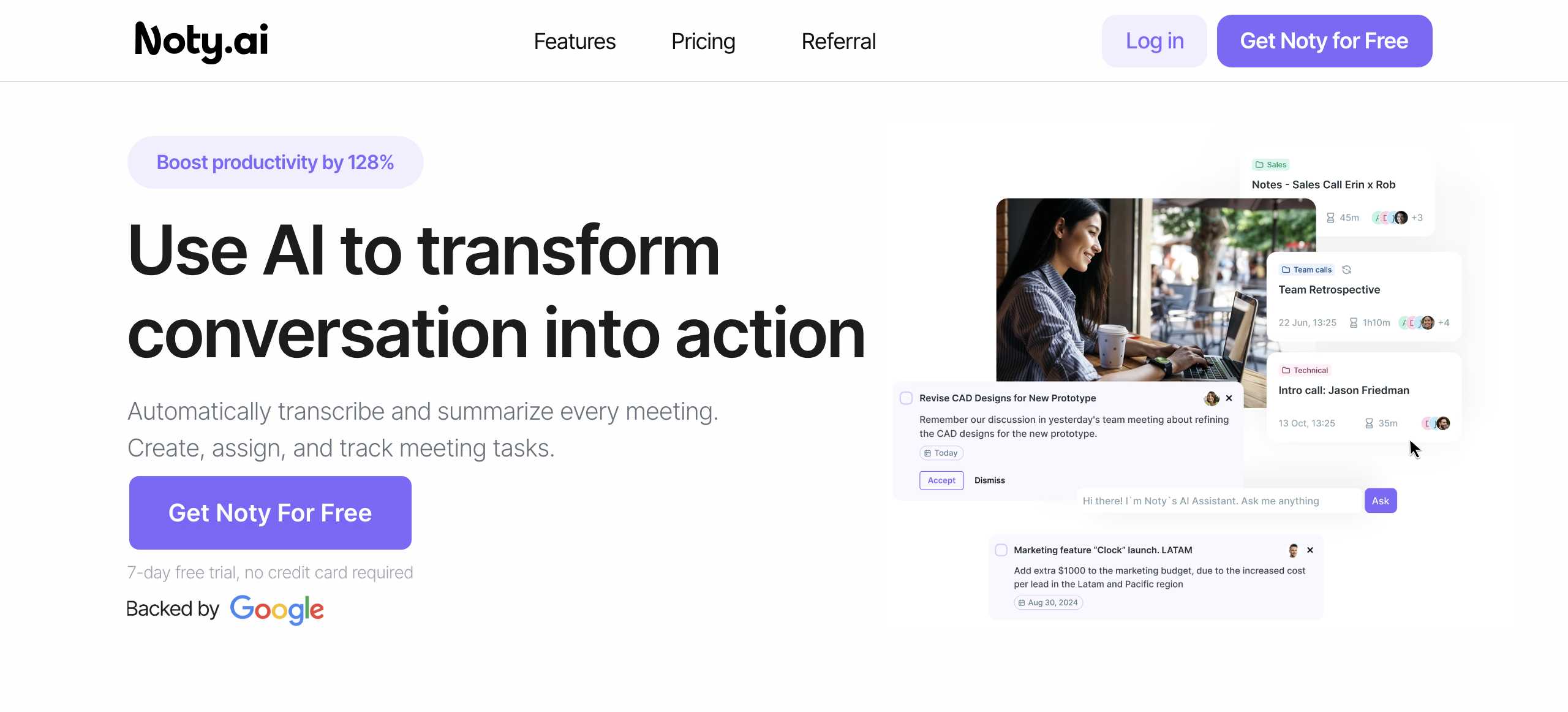Check the Marketing feature Clock launch checkbox
The height and width of the screenshot is (712, 1568).
tap(1001, 550)
